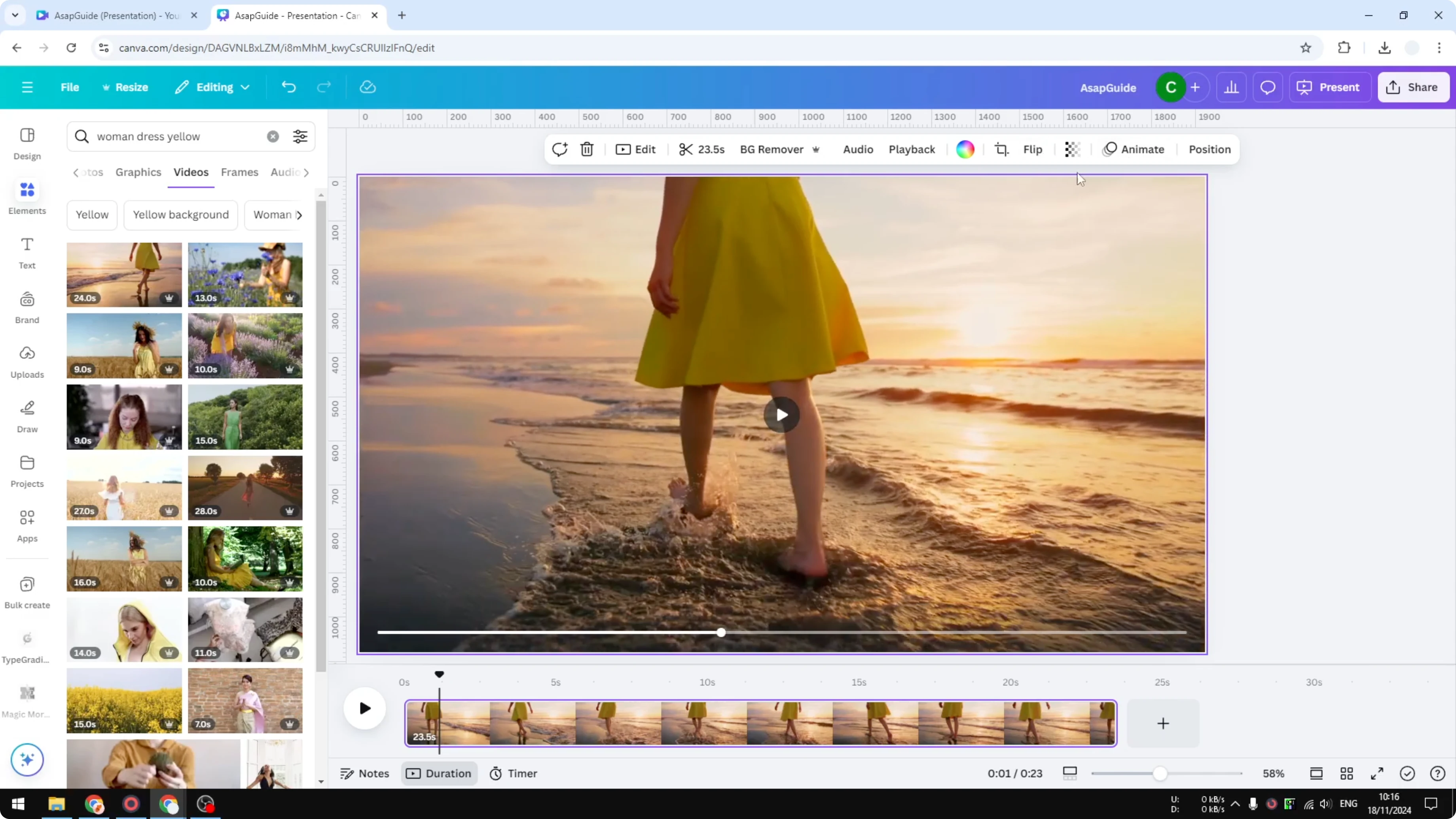Screen dimensions: 1456x819
Task: Switch to the Frames tab
Action: point(240,173)
